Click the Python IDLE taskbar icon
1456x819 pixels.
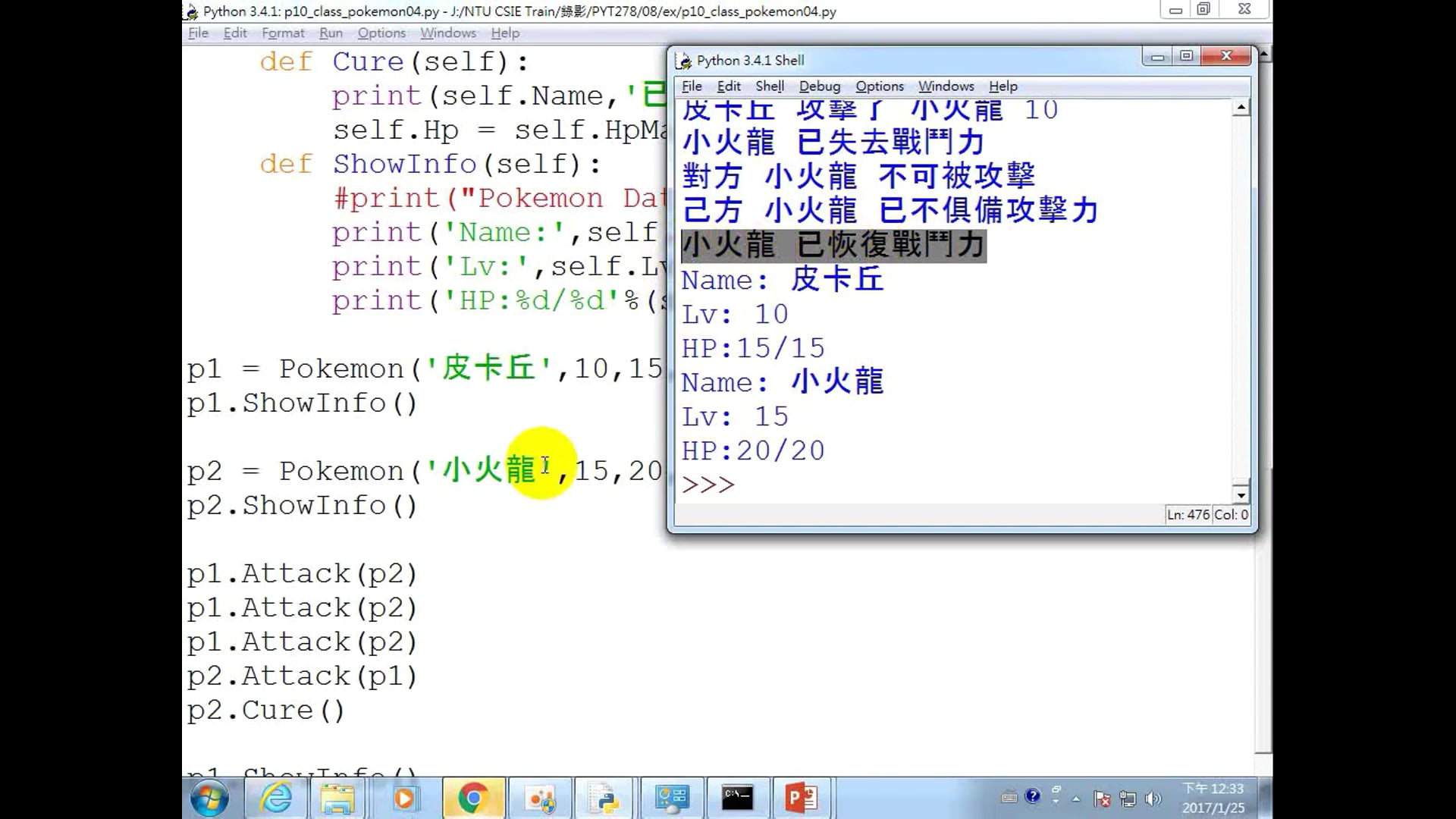click(x=606, y=798)
